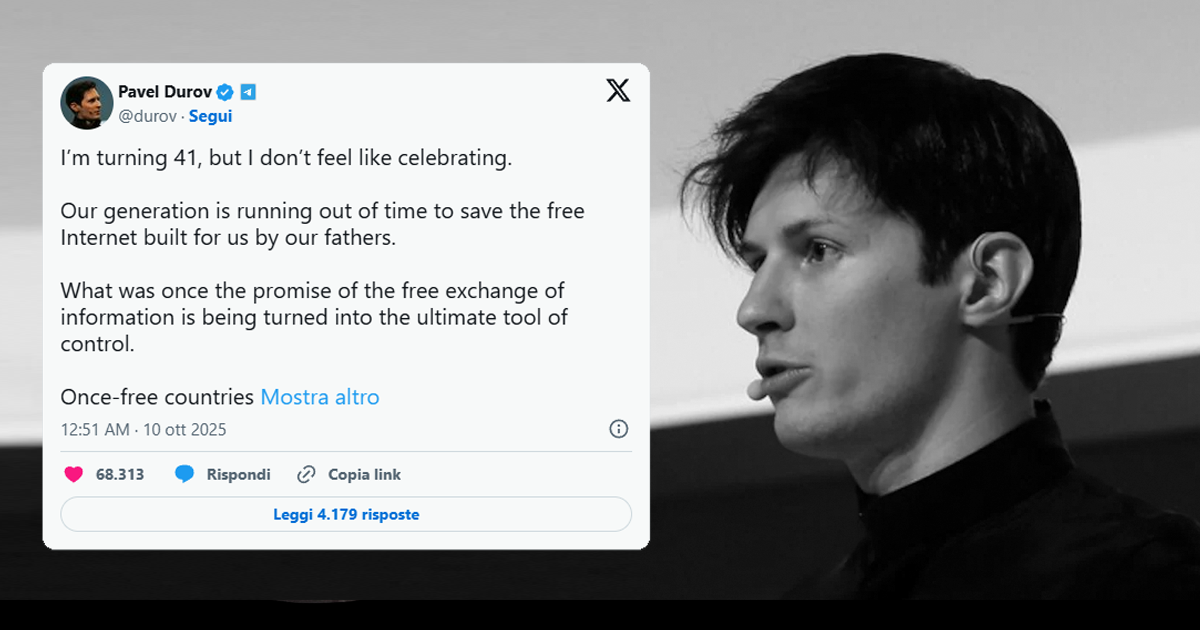Click the blue reply speech bubble icon
1200x630 pixels.
(184, 475)
